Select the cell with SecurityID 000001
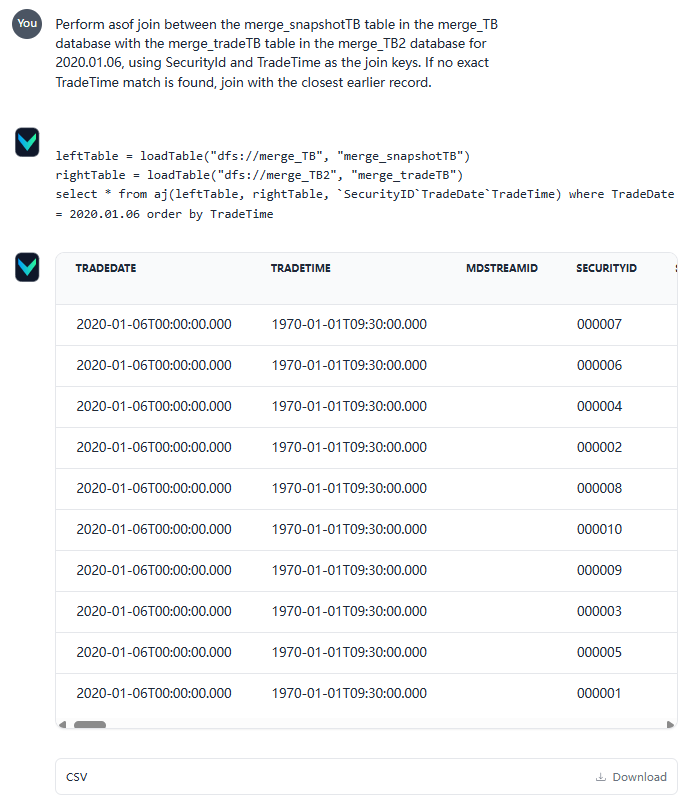Image resolution: width=695 pixels, height=805 pixels. pos(599,693)
